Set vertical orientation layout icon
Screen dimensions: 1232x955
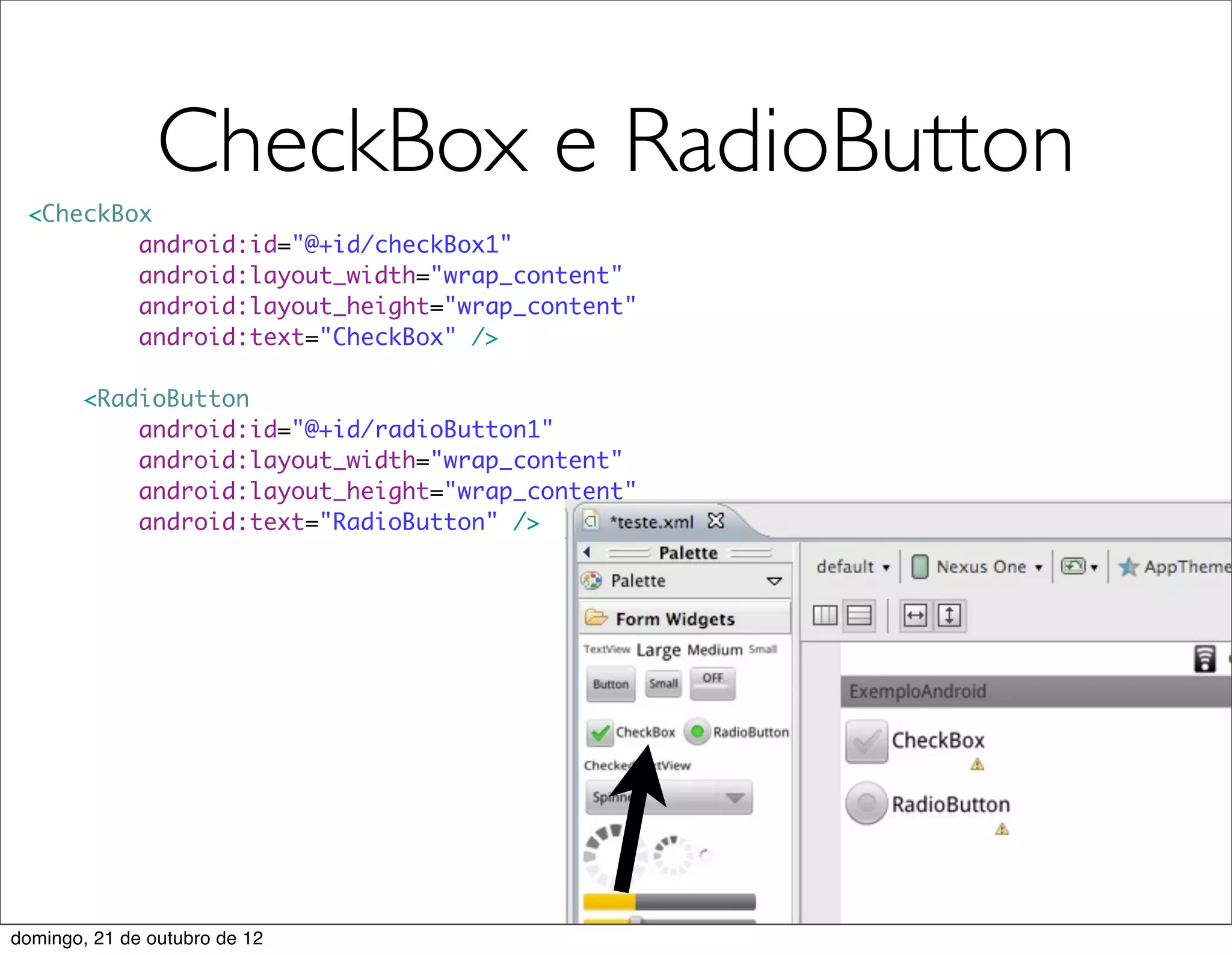click(859, 616)
